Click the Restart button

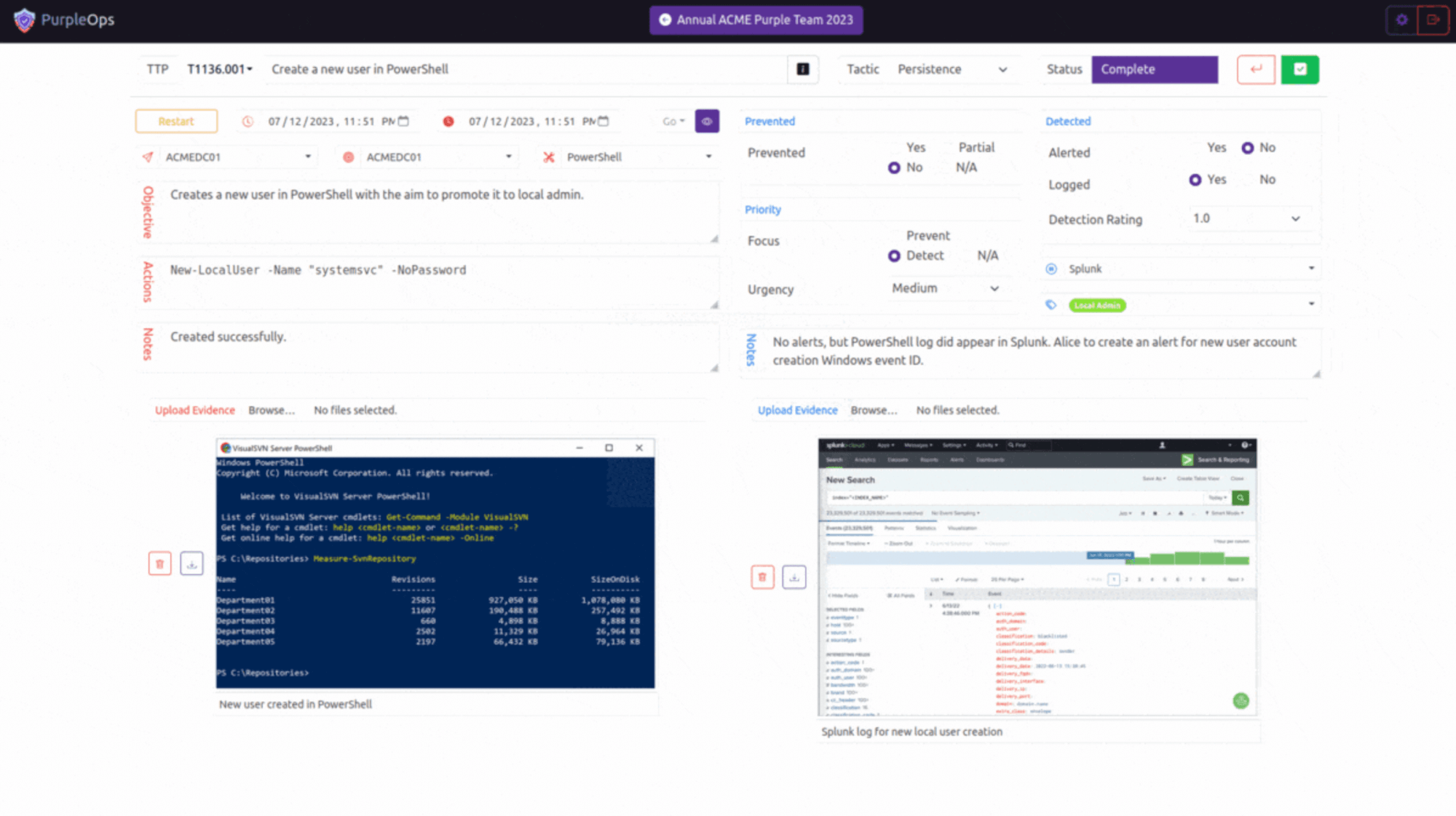176,122
